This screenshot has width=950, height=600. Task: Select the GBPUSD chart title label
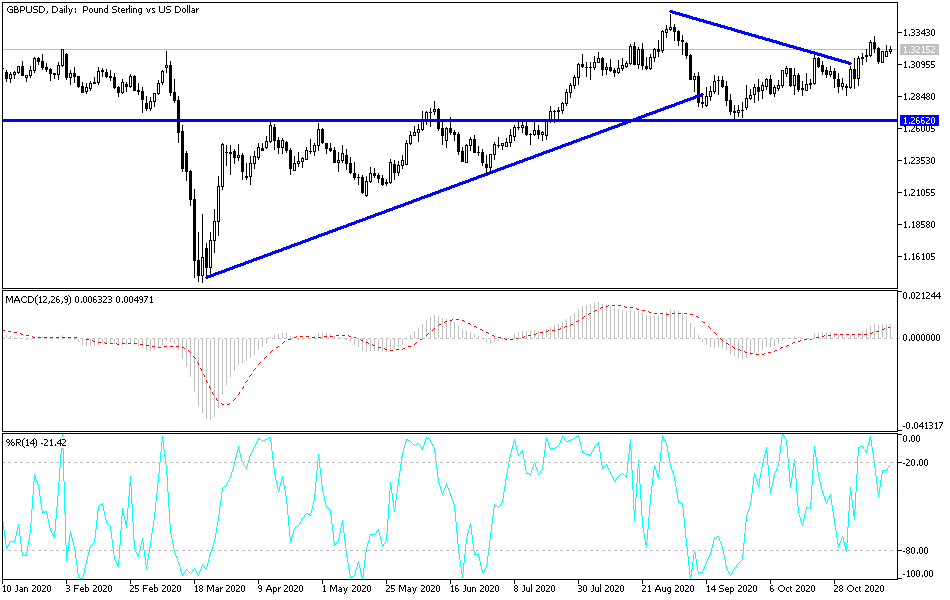[100, 11]
